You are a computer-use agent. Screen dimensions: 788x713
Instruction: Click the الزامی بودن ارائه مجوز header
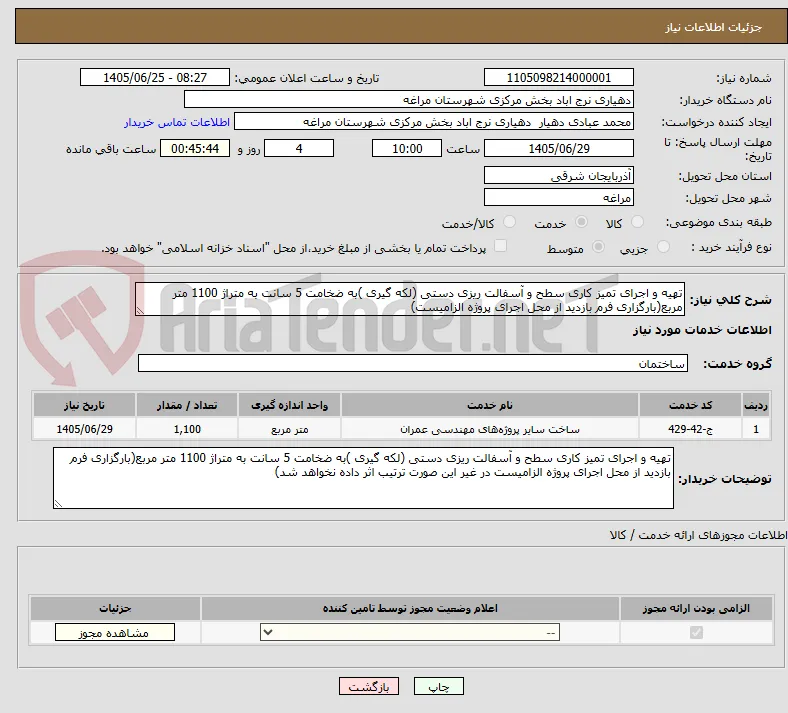tap(696, 608)
